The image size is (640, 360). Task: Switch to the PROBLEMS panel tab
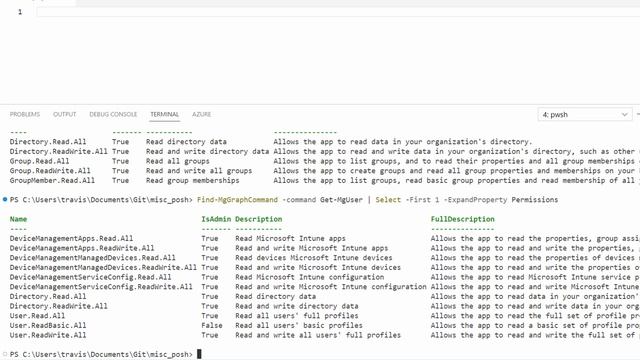25,114
